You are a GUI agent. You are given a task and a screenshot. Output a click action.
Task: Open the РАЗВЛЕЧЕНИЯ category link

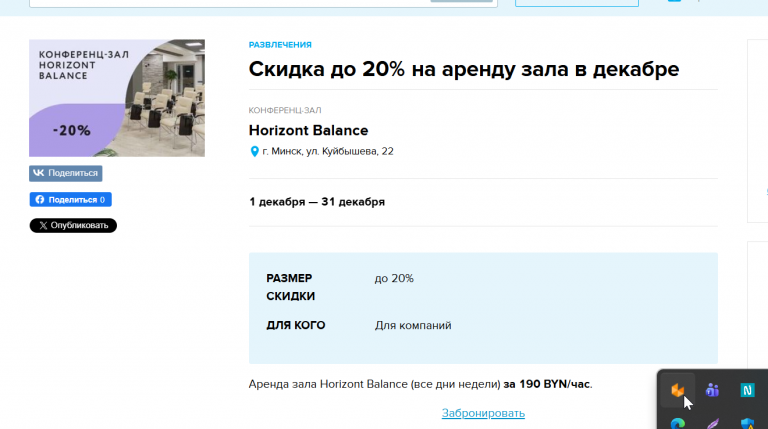(x=280, y=45)
